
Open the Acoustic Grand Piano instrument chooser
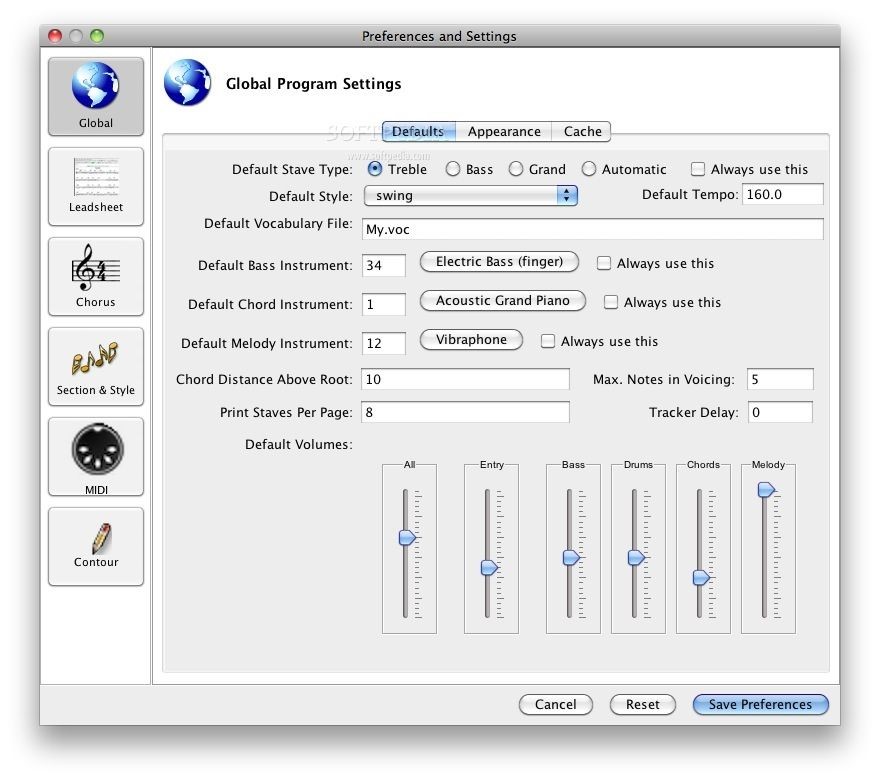point(502,300)
